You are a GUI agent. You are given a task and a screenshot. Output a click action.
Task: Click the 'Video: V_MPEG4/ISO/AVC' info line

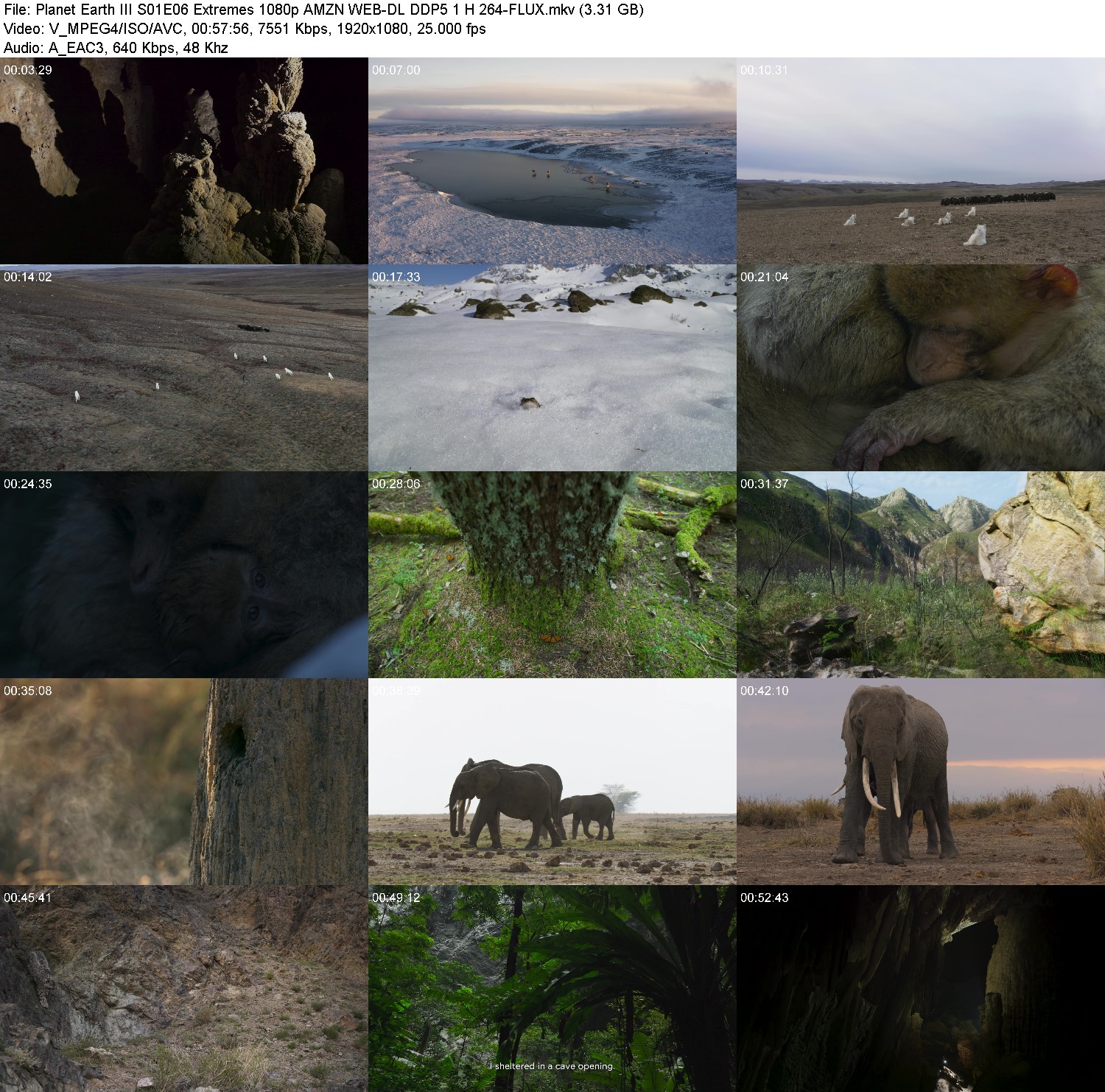point(245,29)
